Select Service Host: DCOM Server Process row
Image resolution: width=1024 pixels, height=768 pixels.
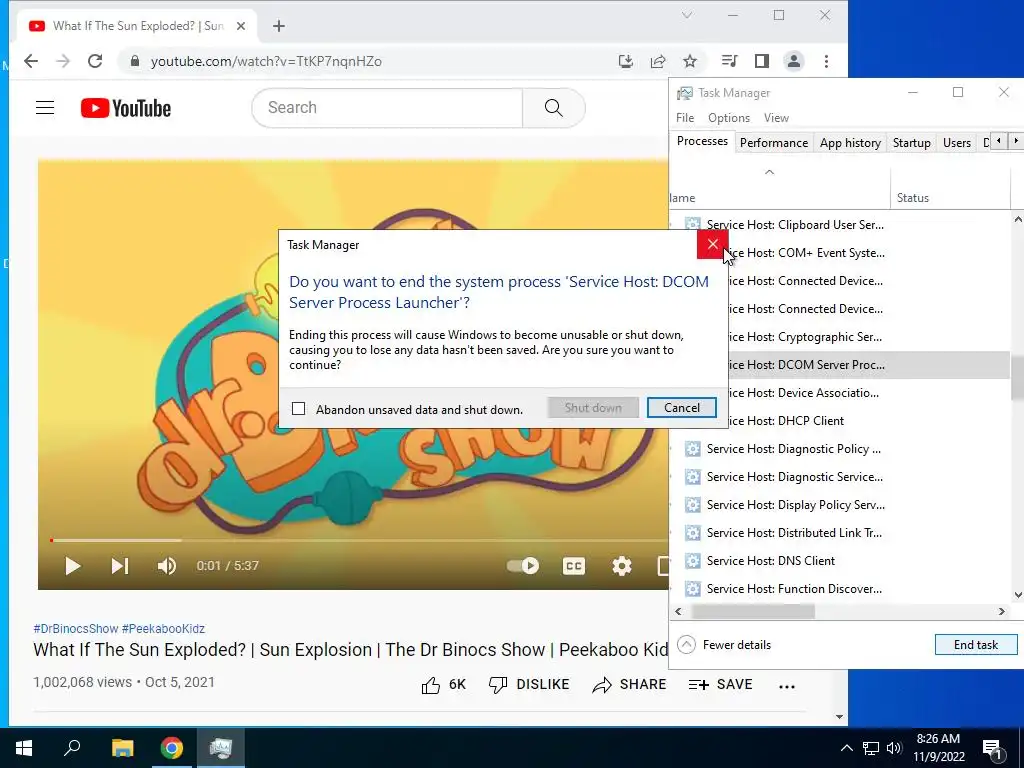(869, 365)
